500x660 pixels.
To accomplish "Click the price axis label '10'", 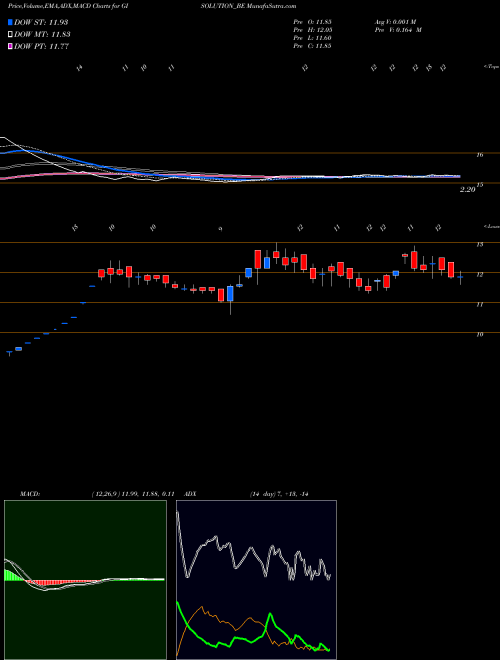I will click(479, 334).
